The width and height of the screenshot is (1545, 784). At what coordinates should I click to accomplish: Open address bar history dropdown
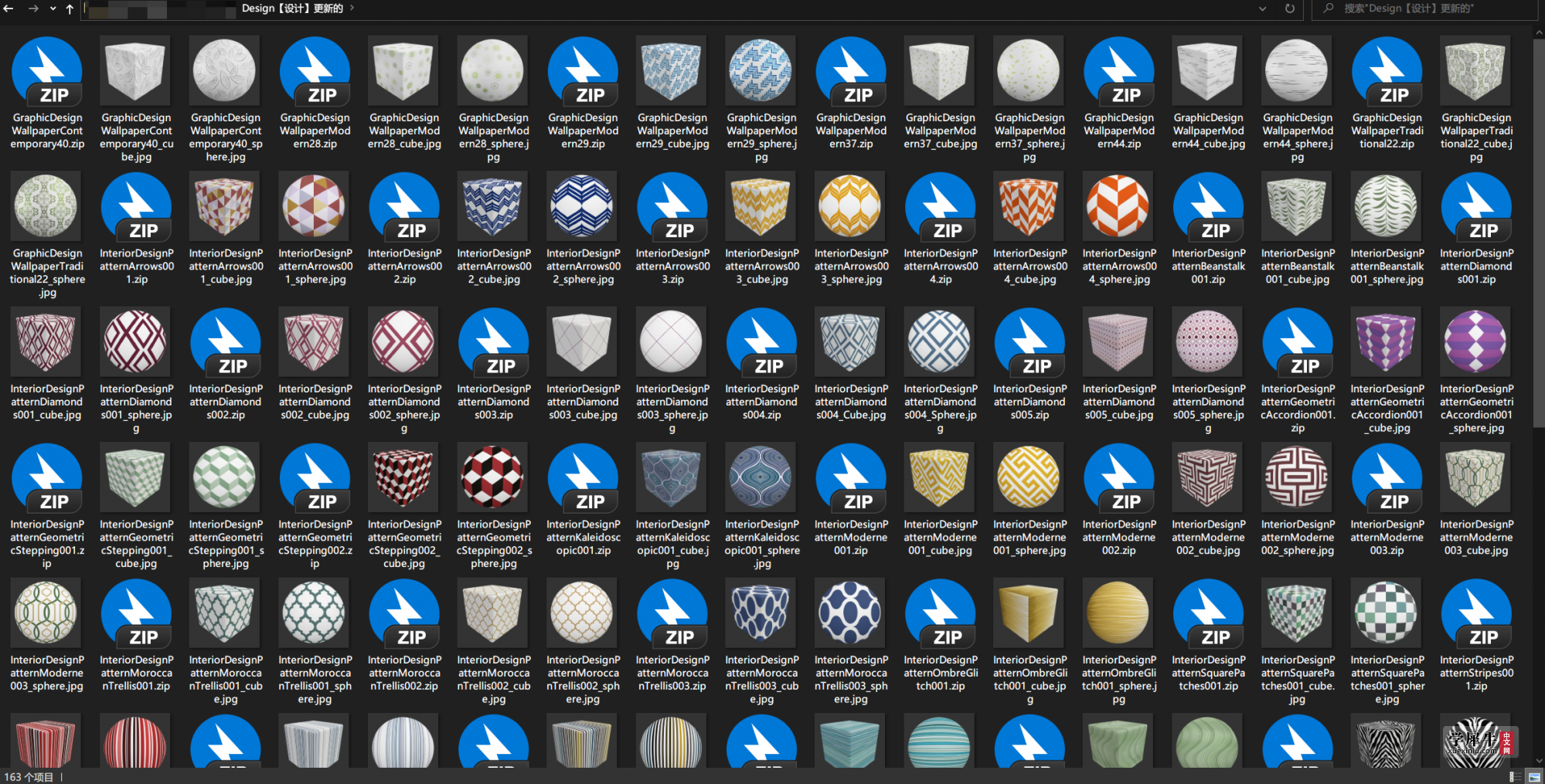(1262, 8)
